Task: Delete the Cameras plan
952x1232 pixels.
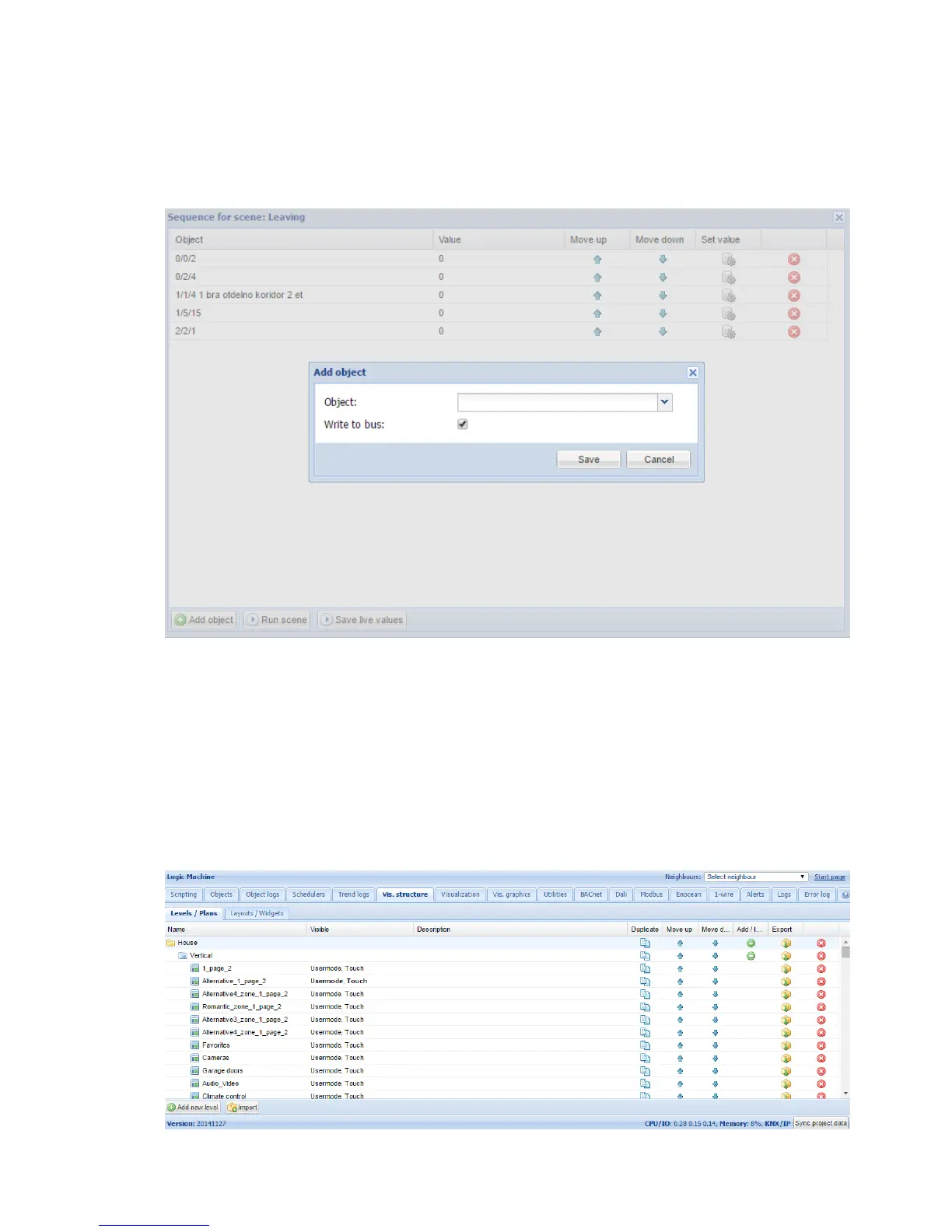Action: click(x=821, y=1059)
